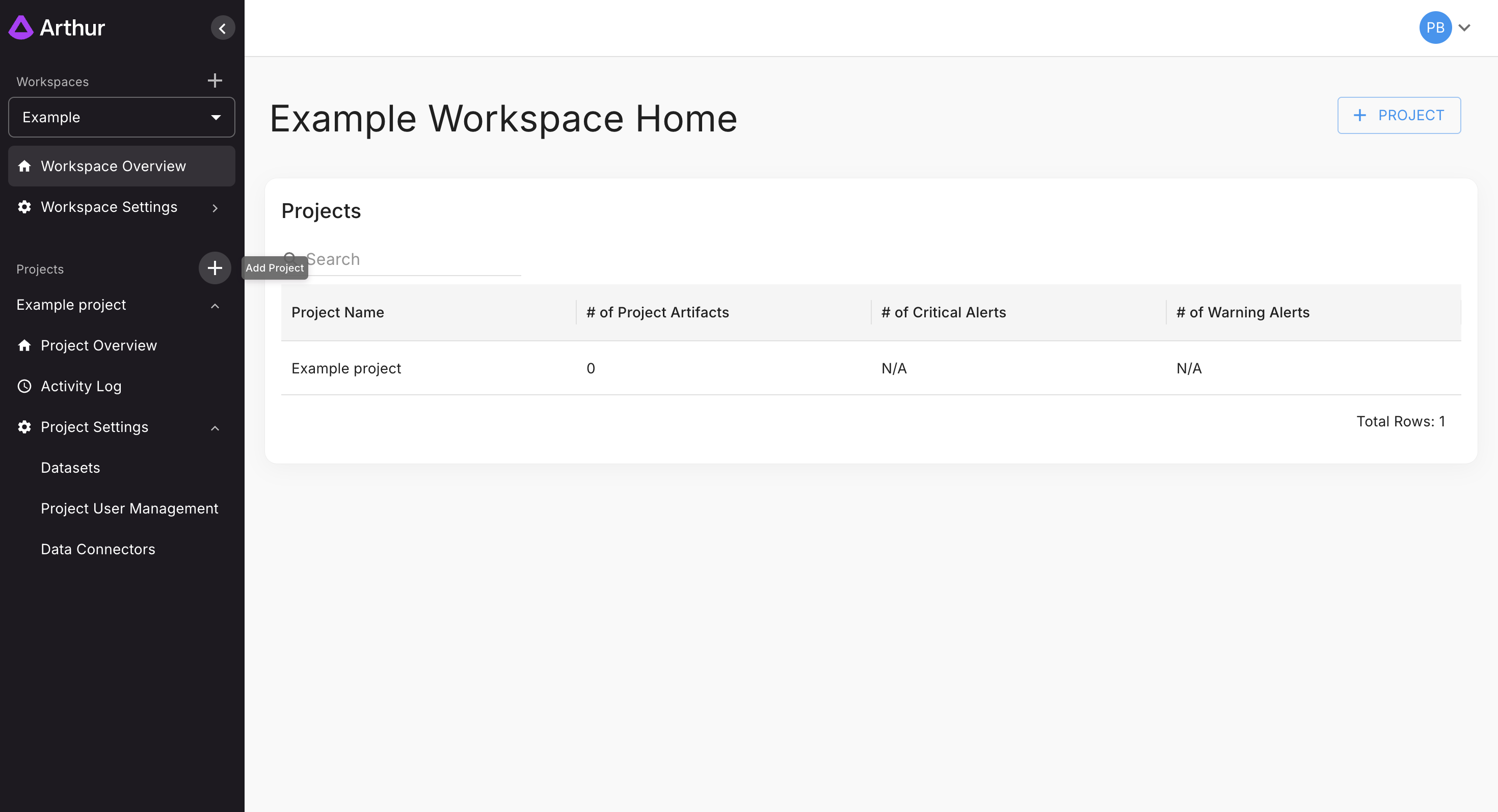Click the plus icon next to Workspaces

[215, 80]
